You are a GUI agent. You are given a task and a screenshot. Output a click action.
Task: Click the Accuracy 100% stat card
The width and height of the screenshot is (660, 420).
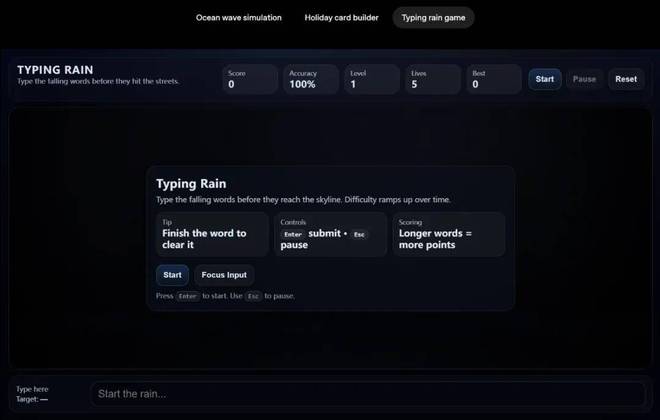point(311,79)
